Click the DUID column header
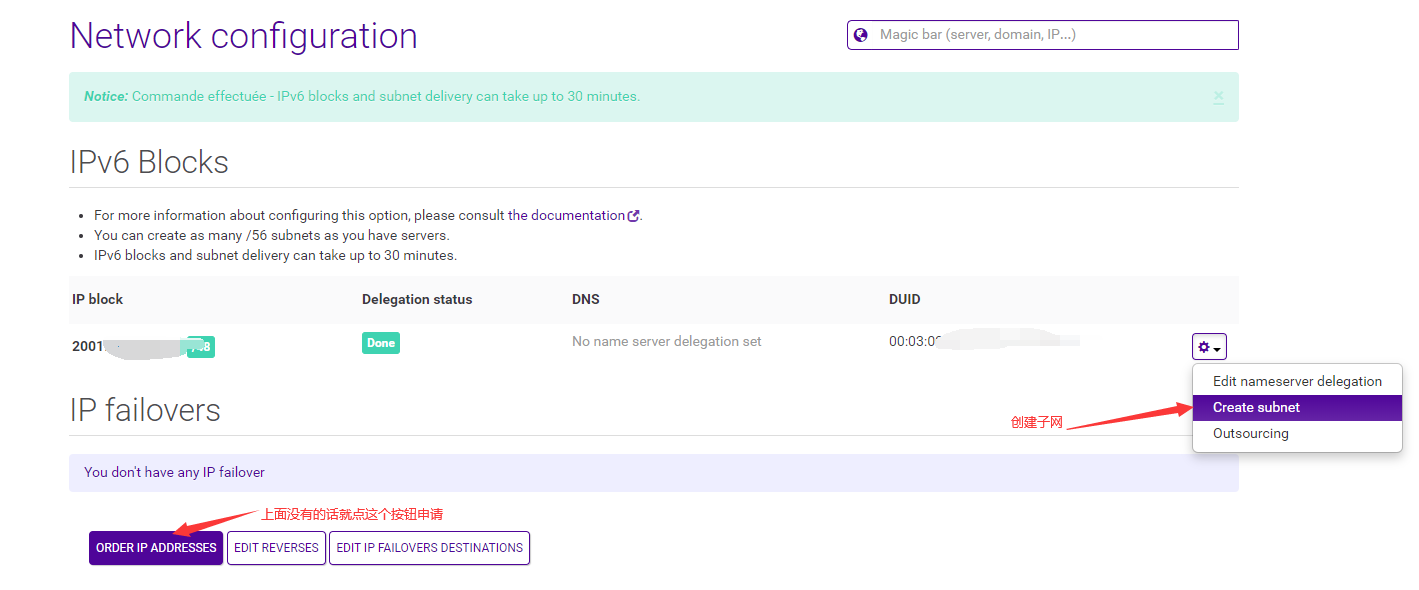Screen dimensions: 1419x590 (x=905, y=299)
